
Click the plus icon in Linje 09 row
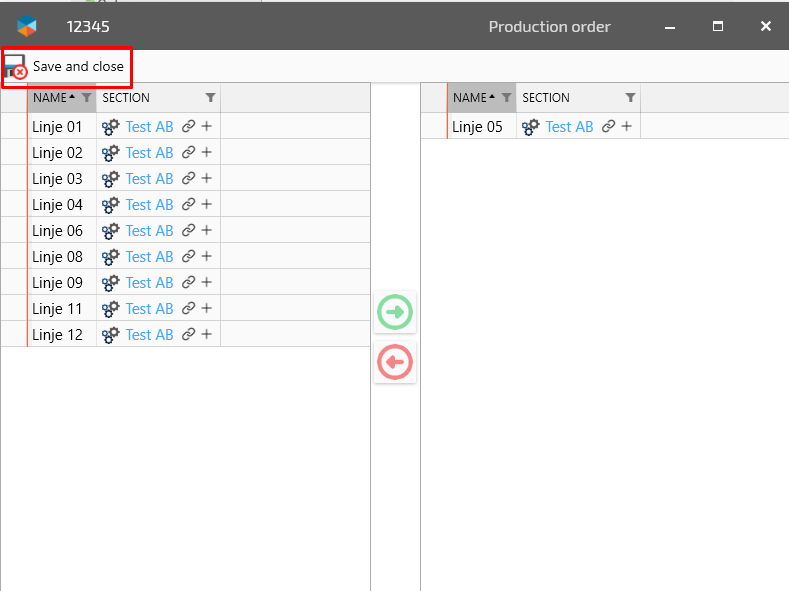pos(206,283)
